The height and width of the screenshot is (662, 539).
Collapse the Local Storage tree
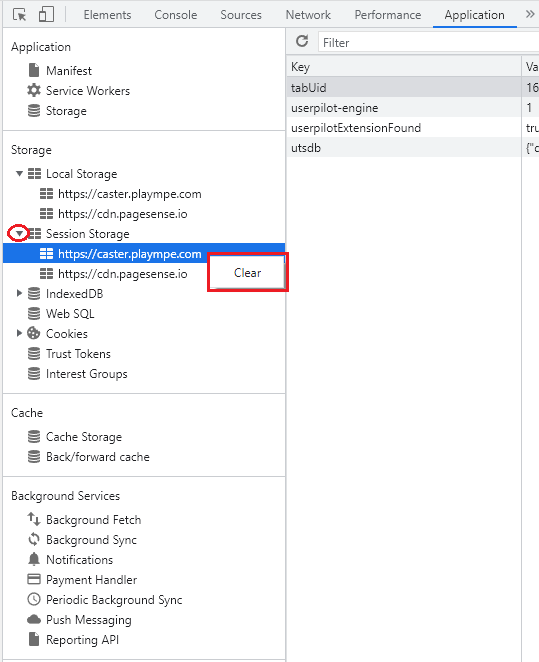click(x=19, y=174)
